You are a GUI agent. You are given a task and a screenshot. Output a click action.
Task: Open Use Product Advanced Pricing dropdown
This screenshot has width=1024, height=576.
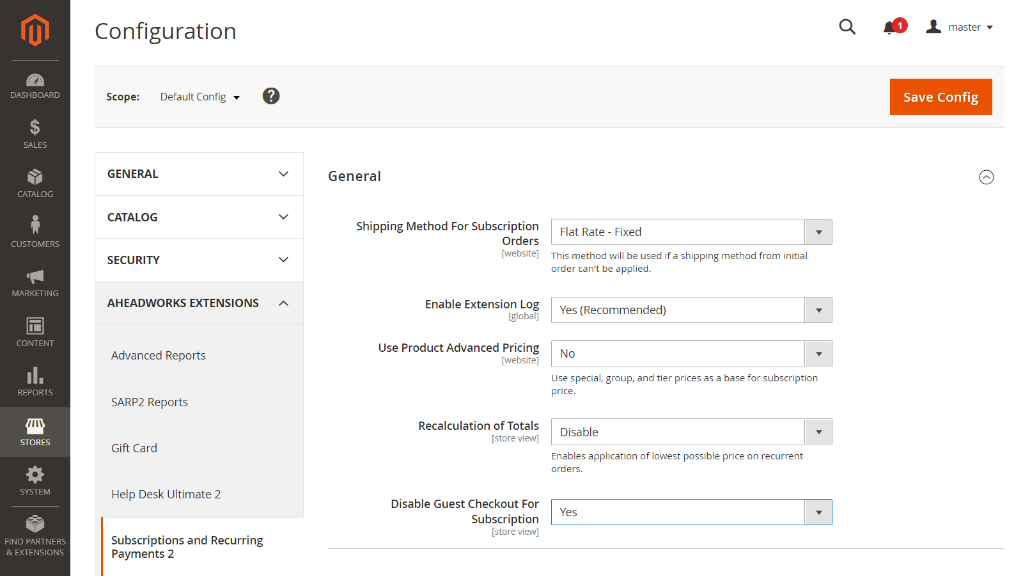692,353
